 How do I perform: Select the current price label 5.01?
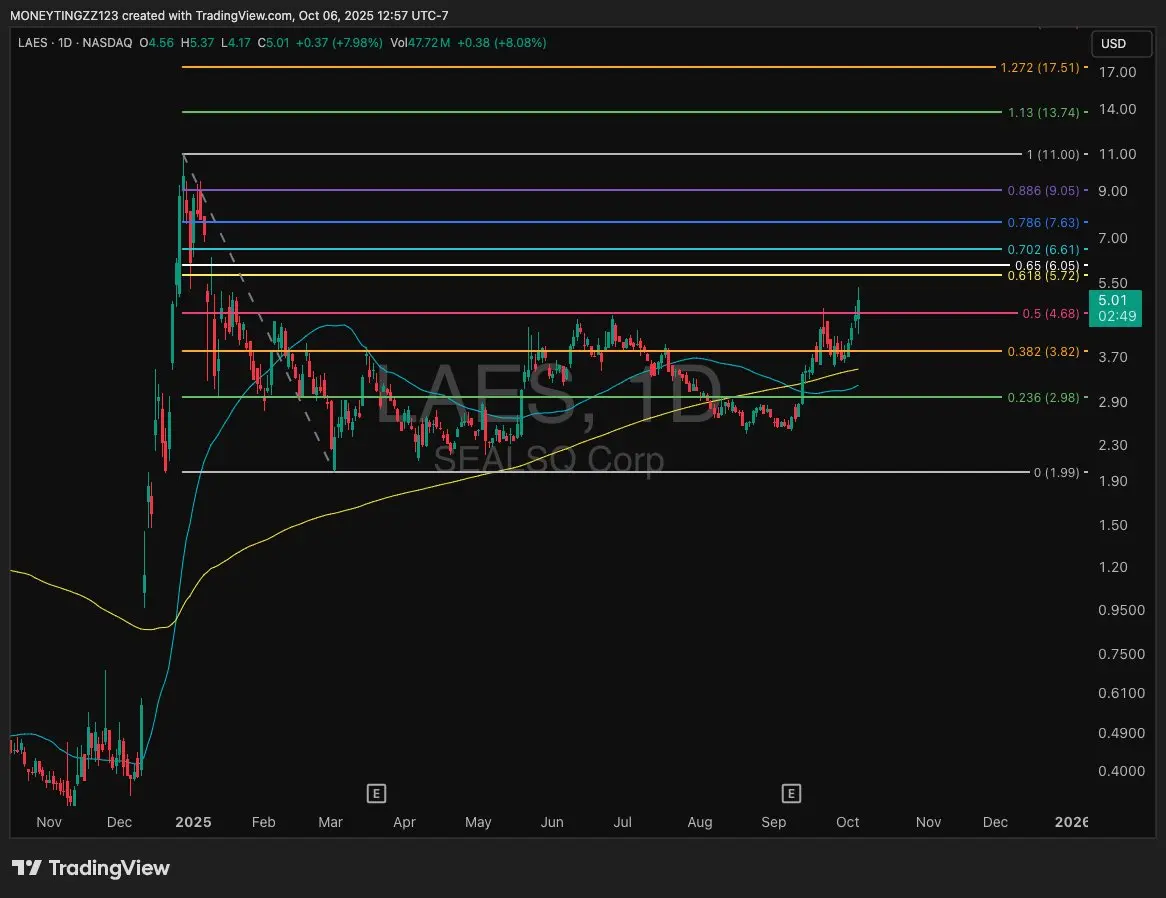coord(1113,300)
